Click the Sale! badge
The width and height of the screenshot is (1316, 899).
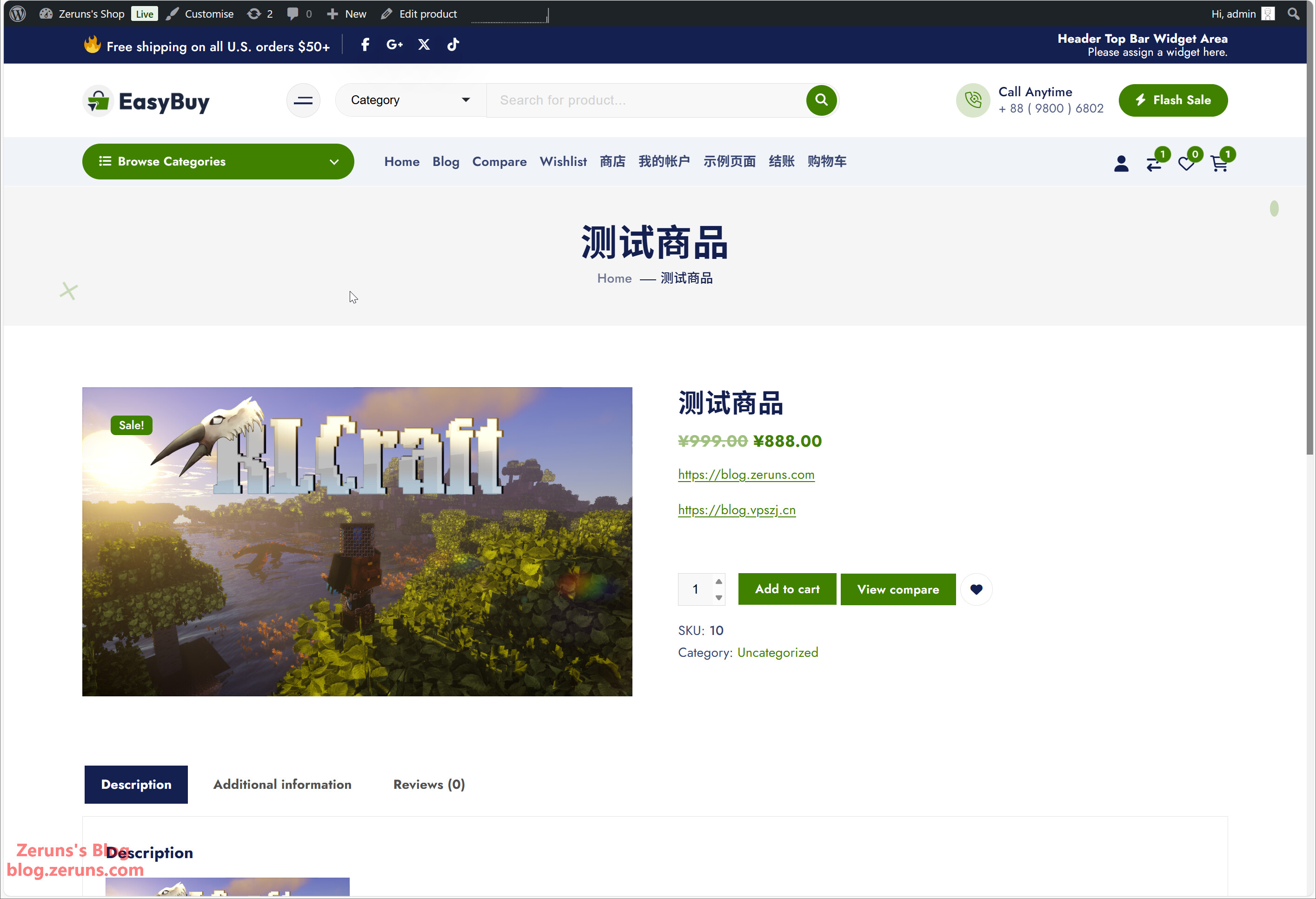[x=132, y=425]
